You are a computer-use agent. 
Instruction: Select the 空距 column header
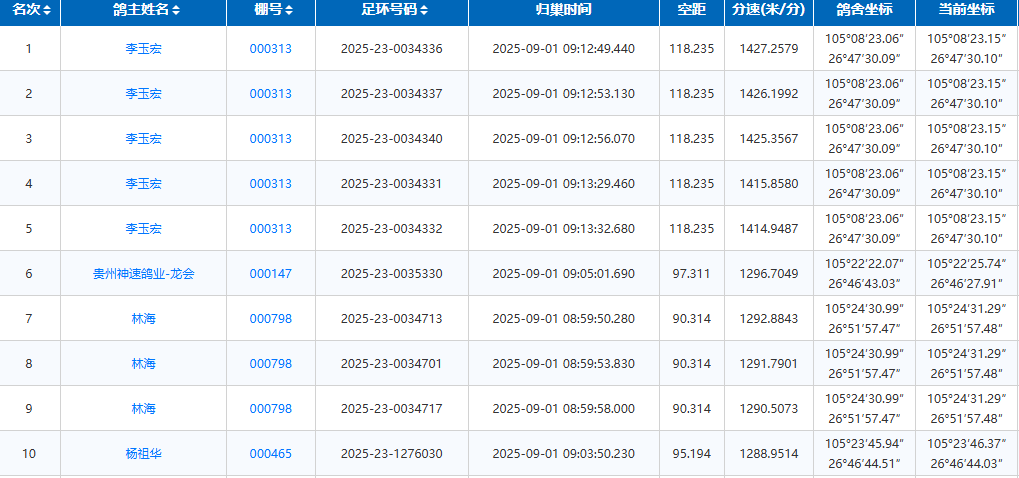click(691, 11)
